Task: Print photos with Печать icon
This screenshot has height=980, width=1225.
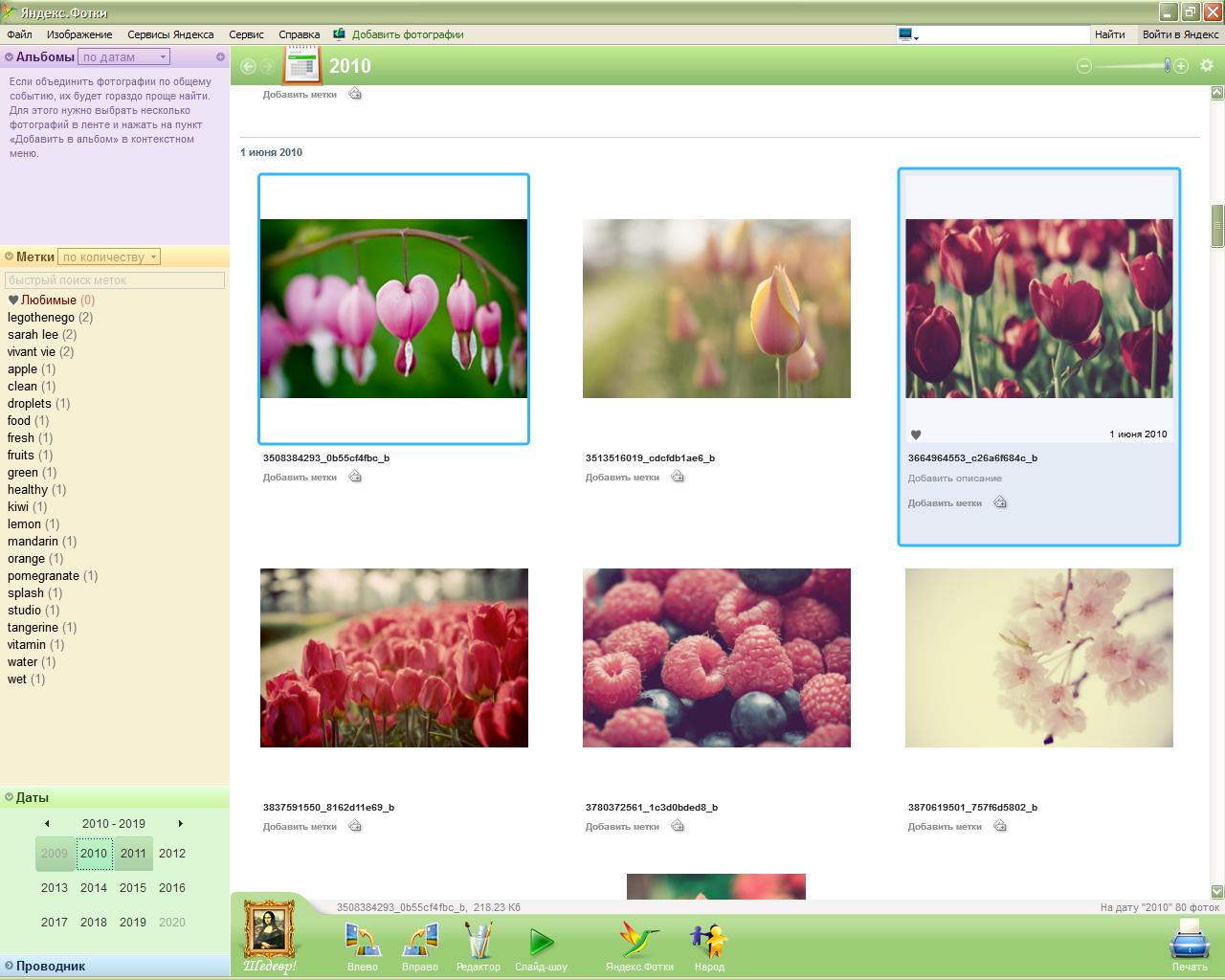Action: [x=1189, y=940]
